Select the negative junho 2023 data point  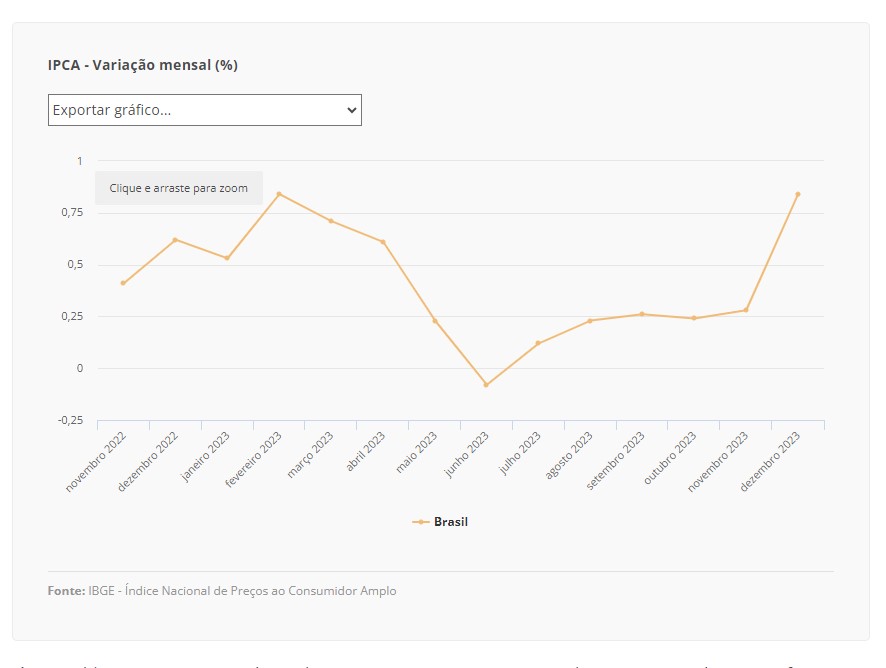tap(486, 385)
